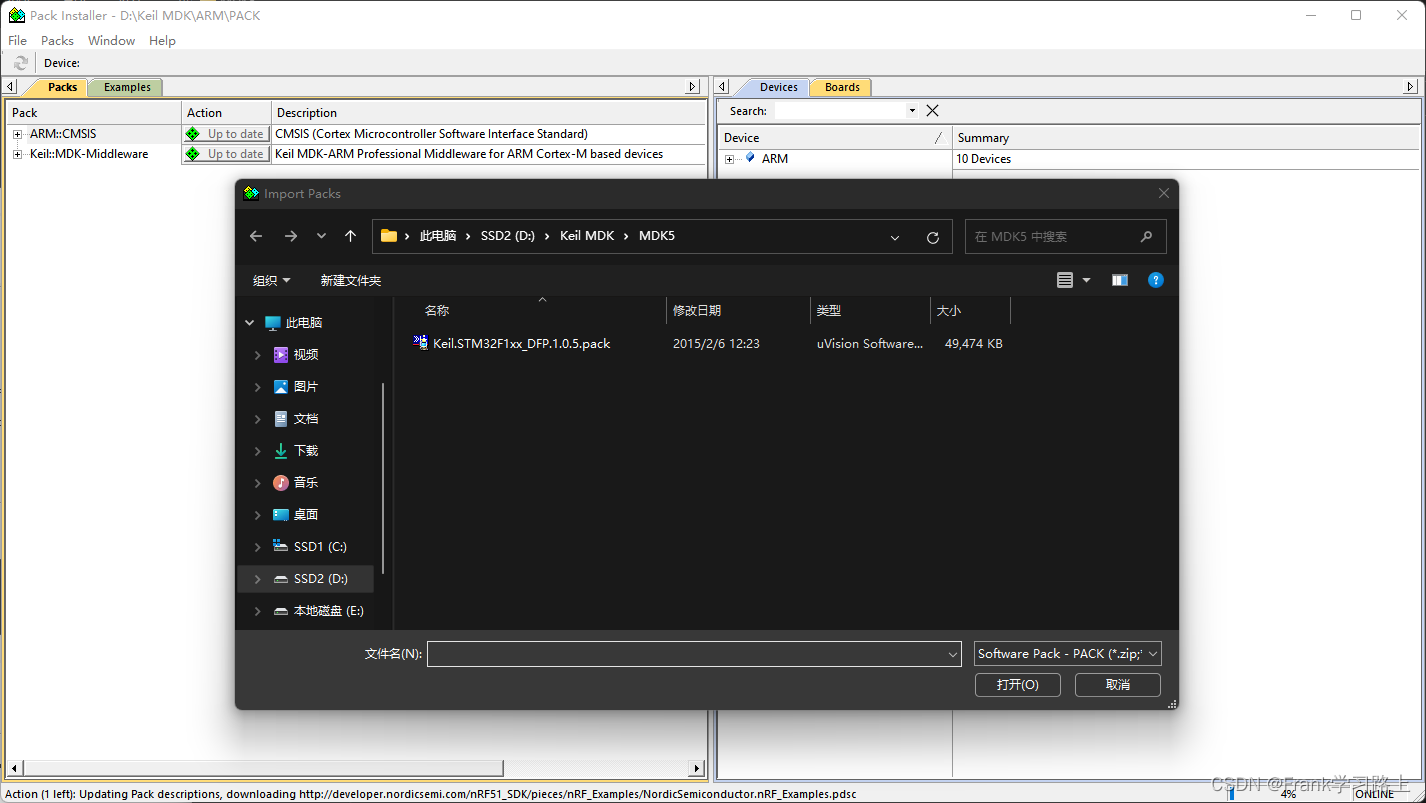Close the Import Packs dialog
Screen dimensions: 1426x803
1163,194
